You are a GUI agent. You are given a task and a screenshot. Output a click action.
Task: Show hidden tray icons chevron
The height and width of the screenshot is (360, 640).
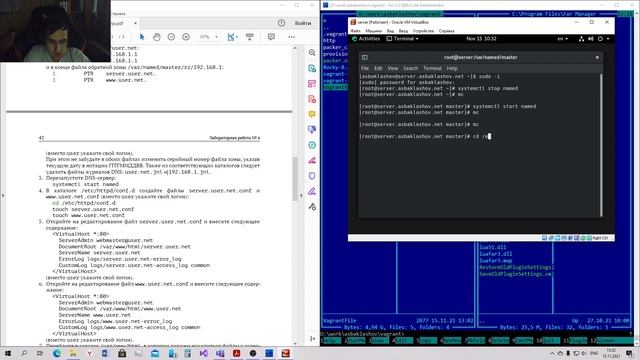point(552,353)
